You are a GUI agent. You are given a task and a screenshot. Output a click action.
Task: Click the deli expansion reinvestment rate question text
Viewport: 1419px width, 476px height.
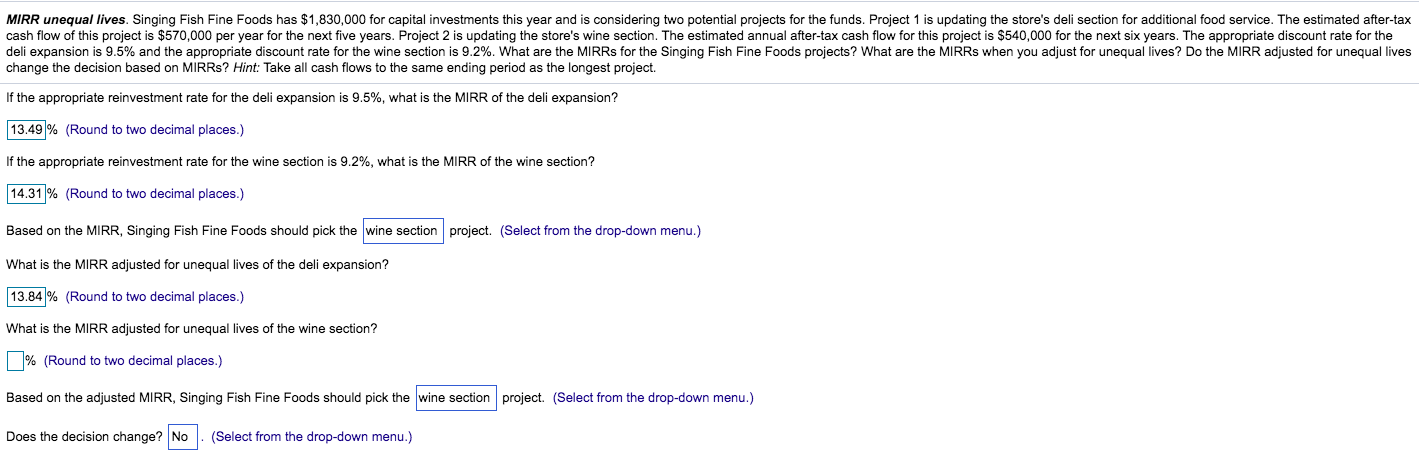(x=311, y=98)
